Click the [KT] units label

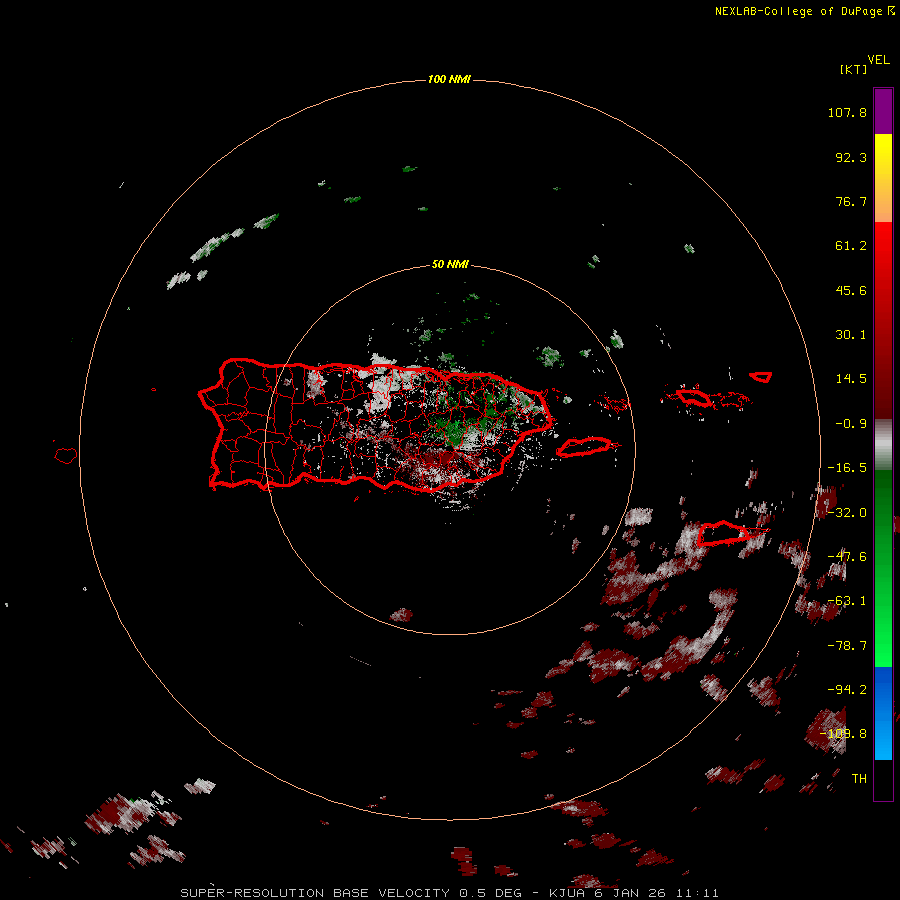click(854, 69)
